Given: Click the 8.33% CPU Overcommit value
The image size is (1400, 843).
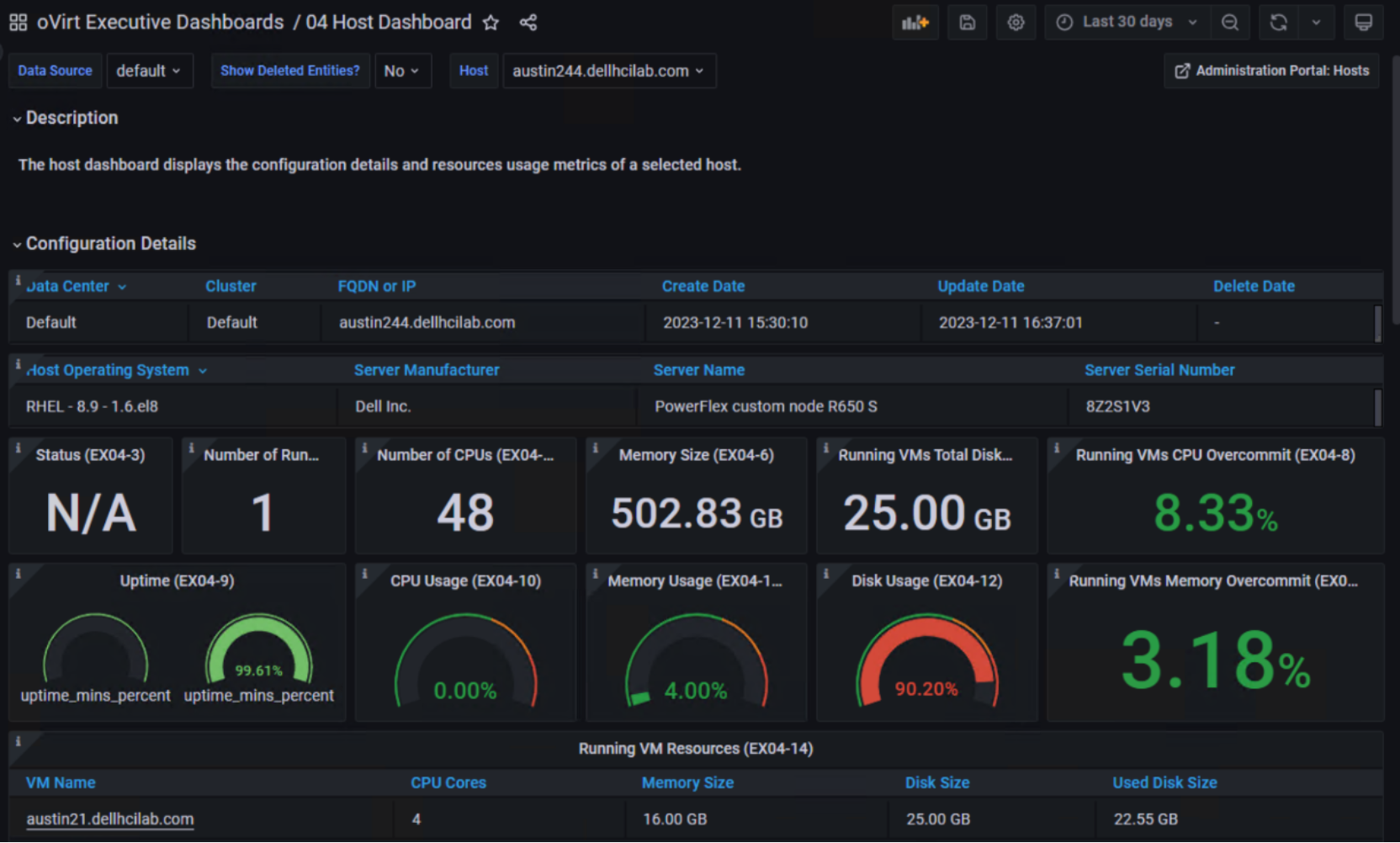Looking at the screenshot, I should pos(1216,513).
